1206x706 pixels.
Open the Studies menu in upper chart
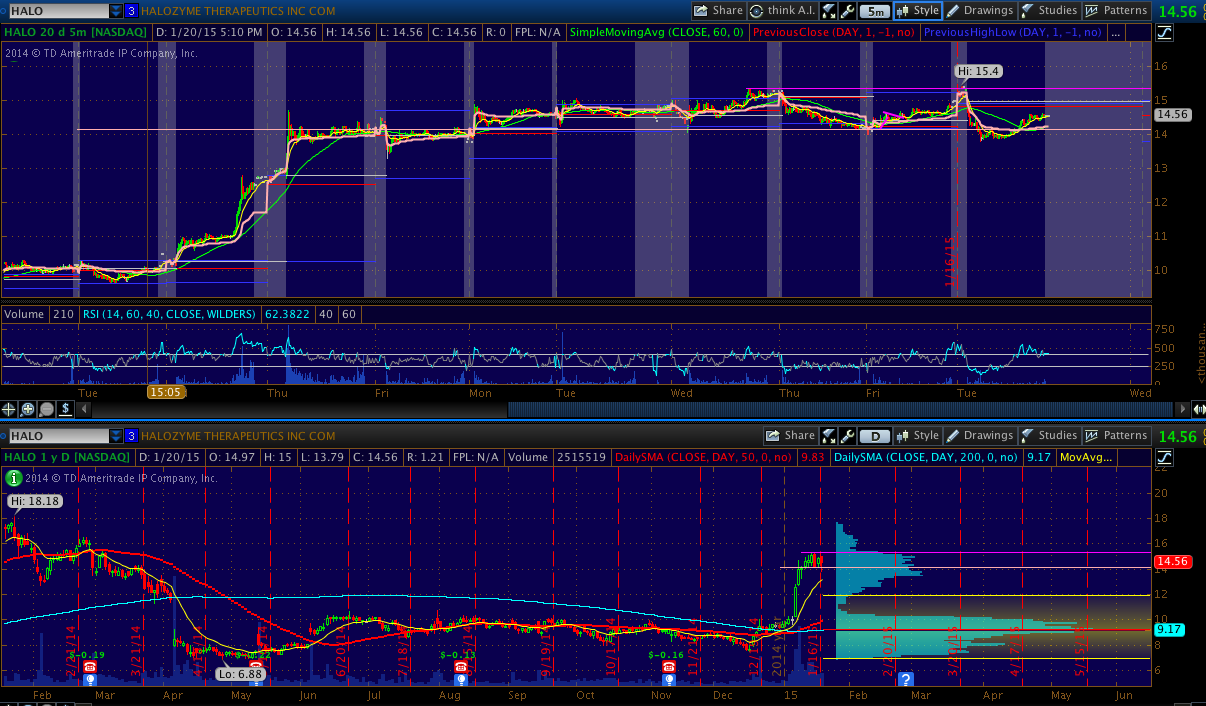[x=1048, y=11]
